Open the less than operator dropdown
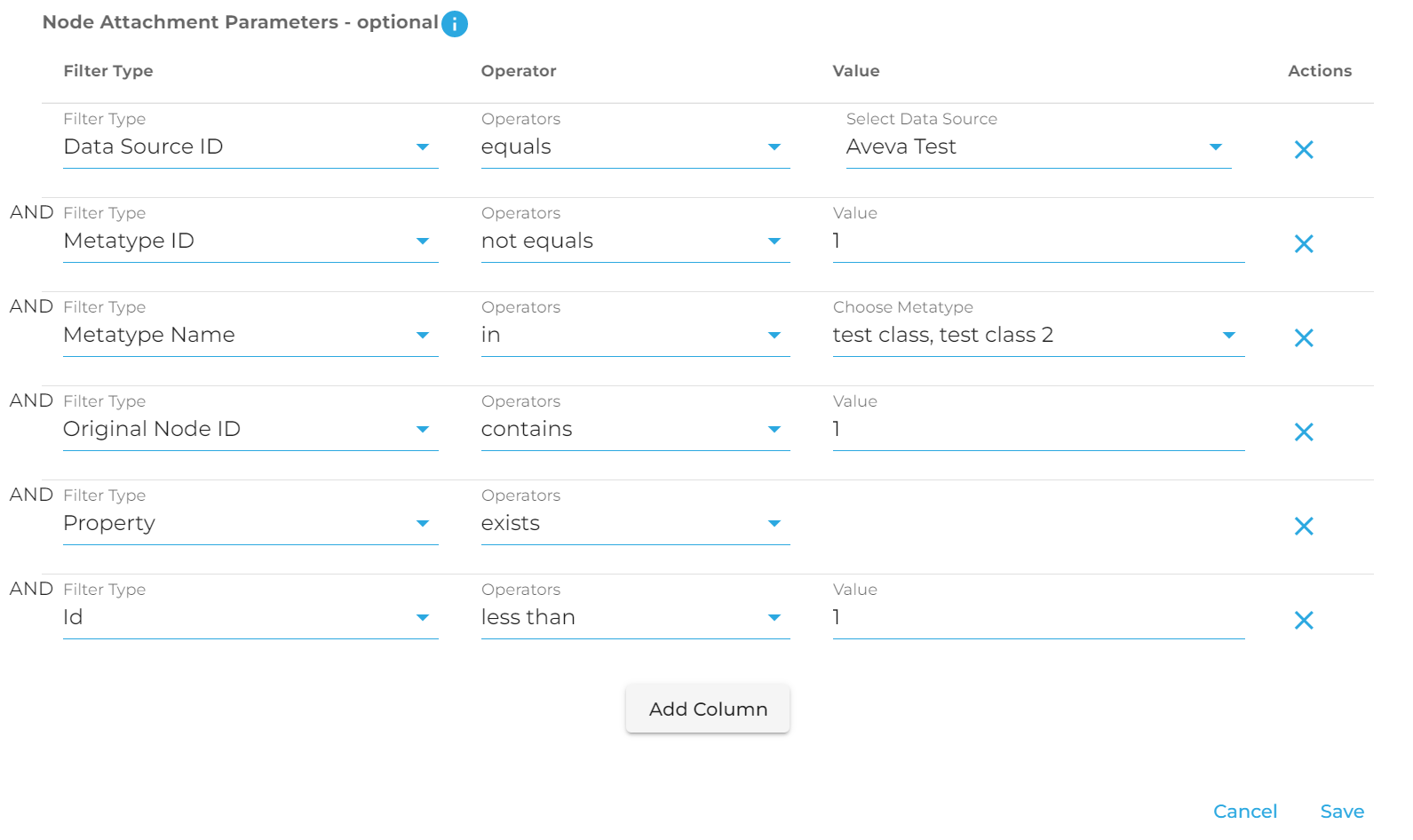1413x840 pixels. click(x=635, y=618)
